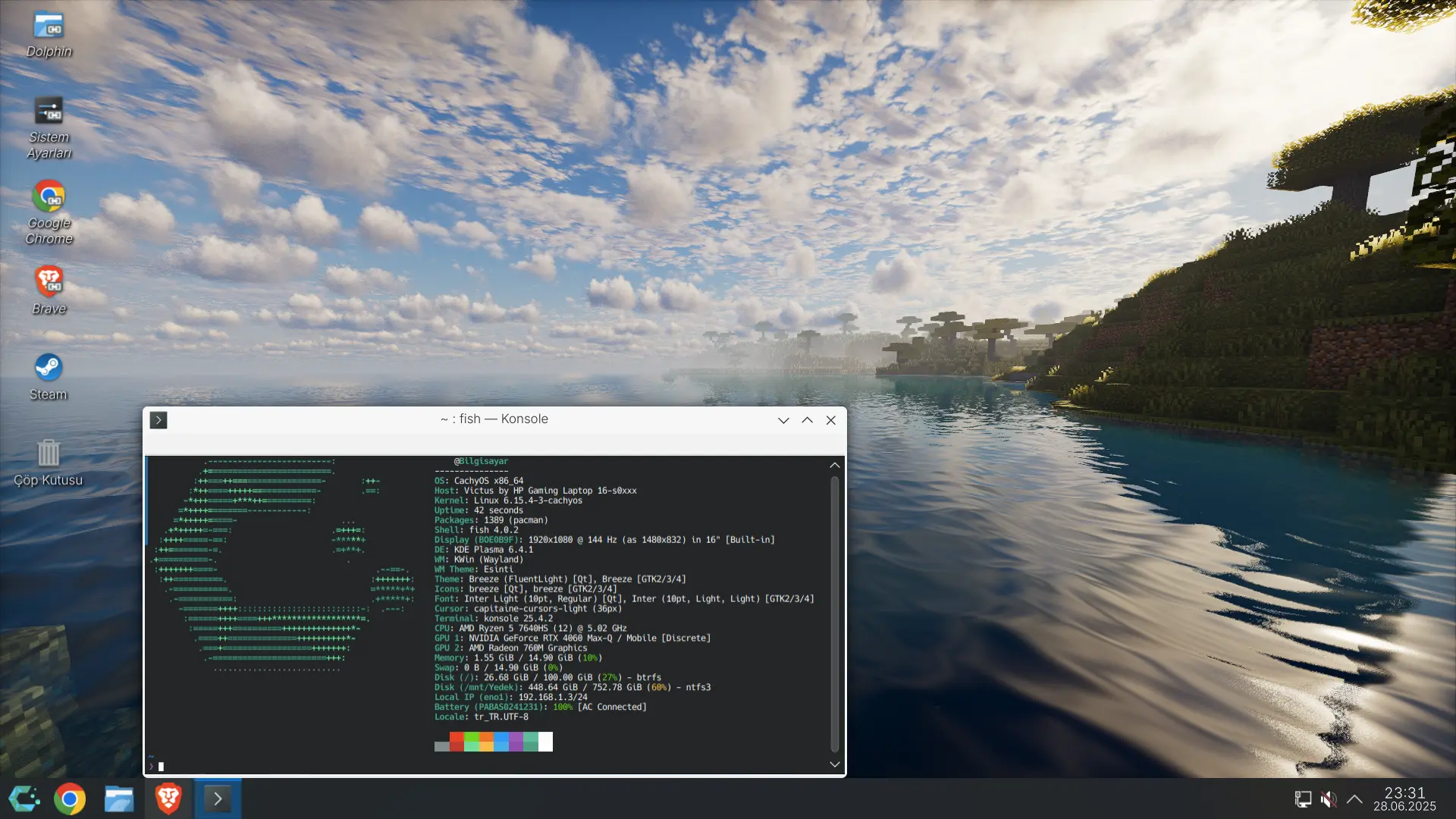Open the Dolphin file manager from the taskbar
This screenshot has width=1456, height=819.
[x=119, y=799]
